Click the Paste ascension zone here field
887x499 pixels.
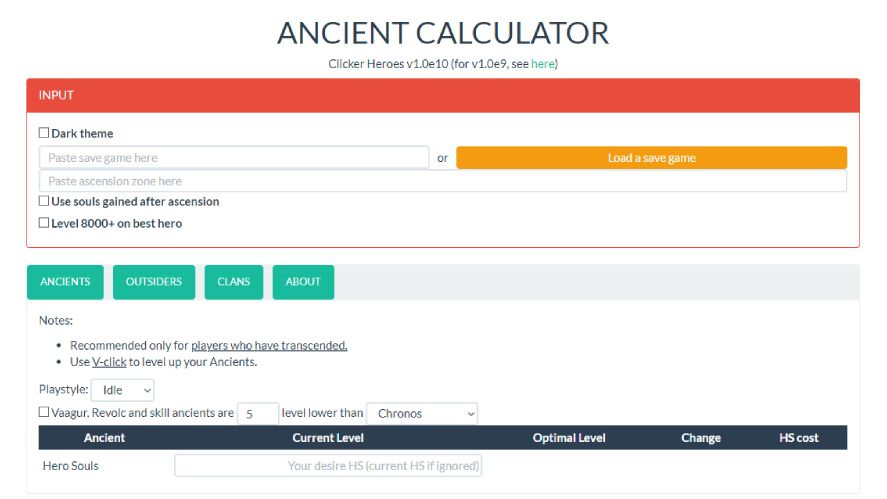443,181
